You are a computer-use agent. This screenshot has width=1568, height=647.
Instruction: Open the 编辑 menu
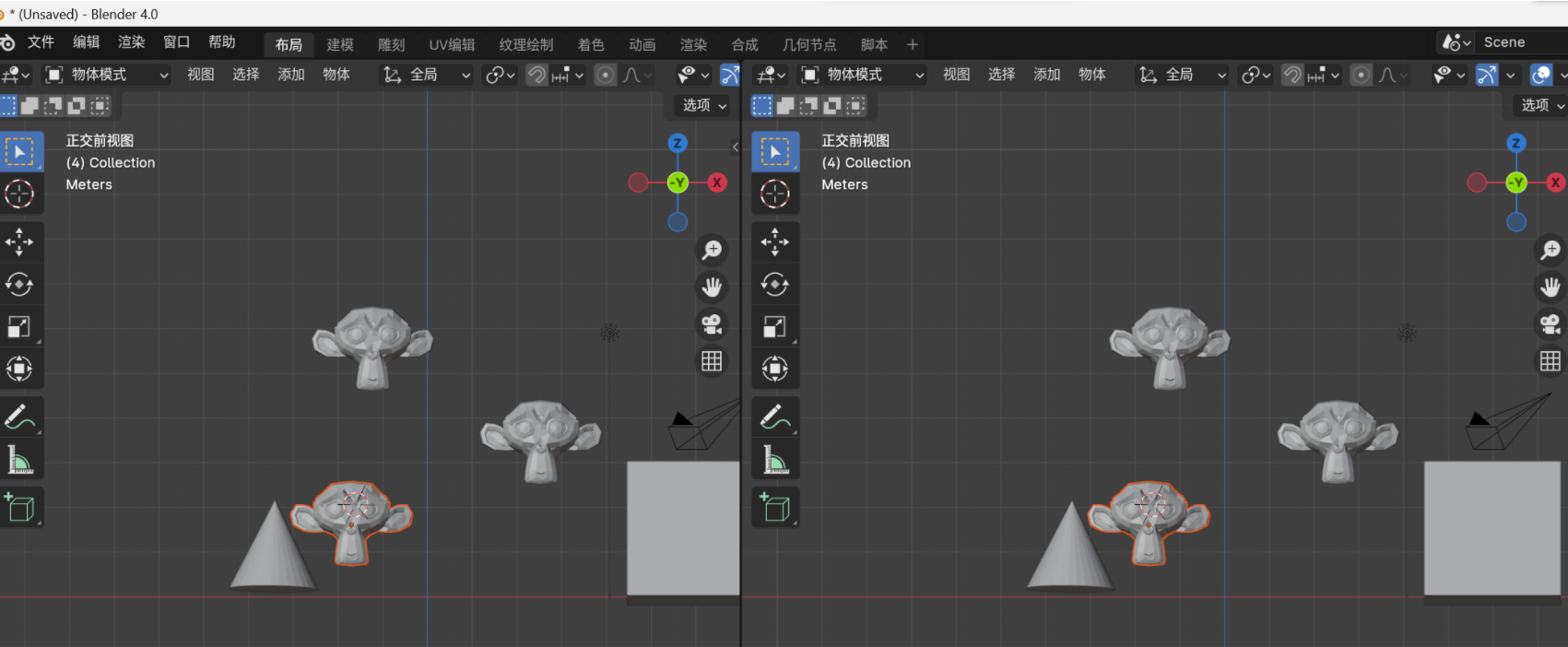click(86, 42)
